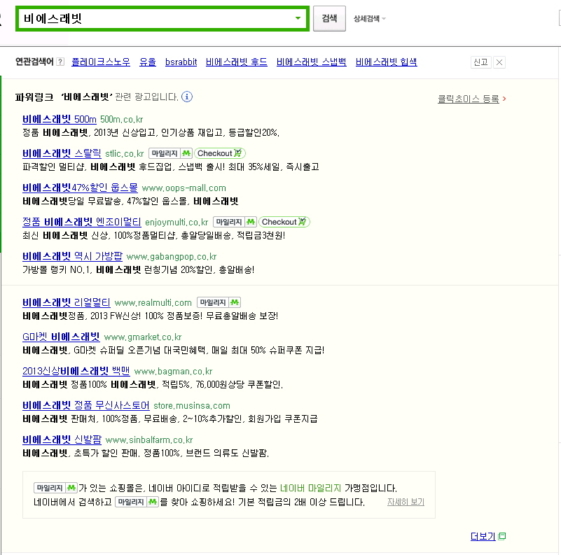Click the help question mark next to 연관검색어
Image resolution: width=561 pixels, height=555 pixels.
[x=60, y=62]
